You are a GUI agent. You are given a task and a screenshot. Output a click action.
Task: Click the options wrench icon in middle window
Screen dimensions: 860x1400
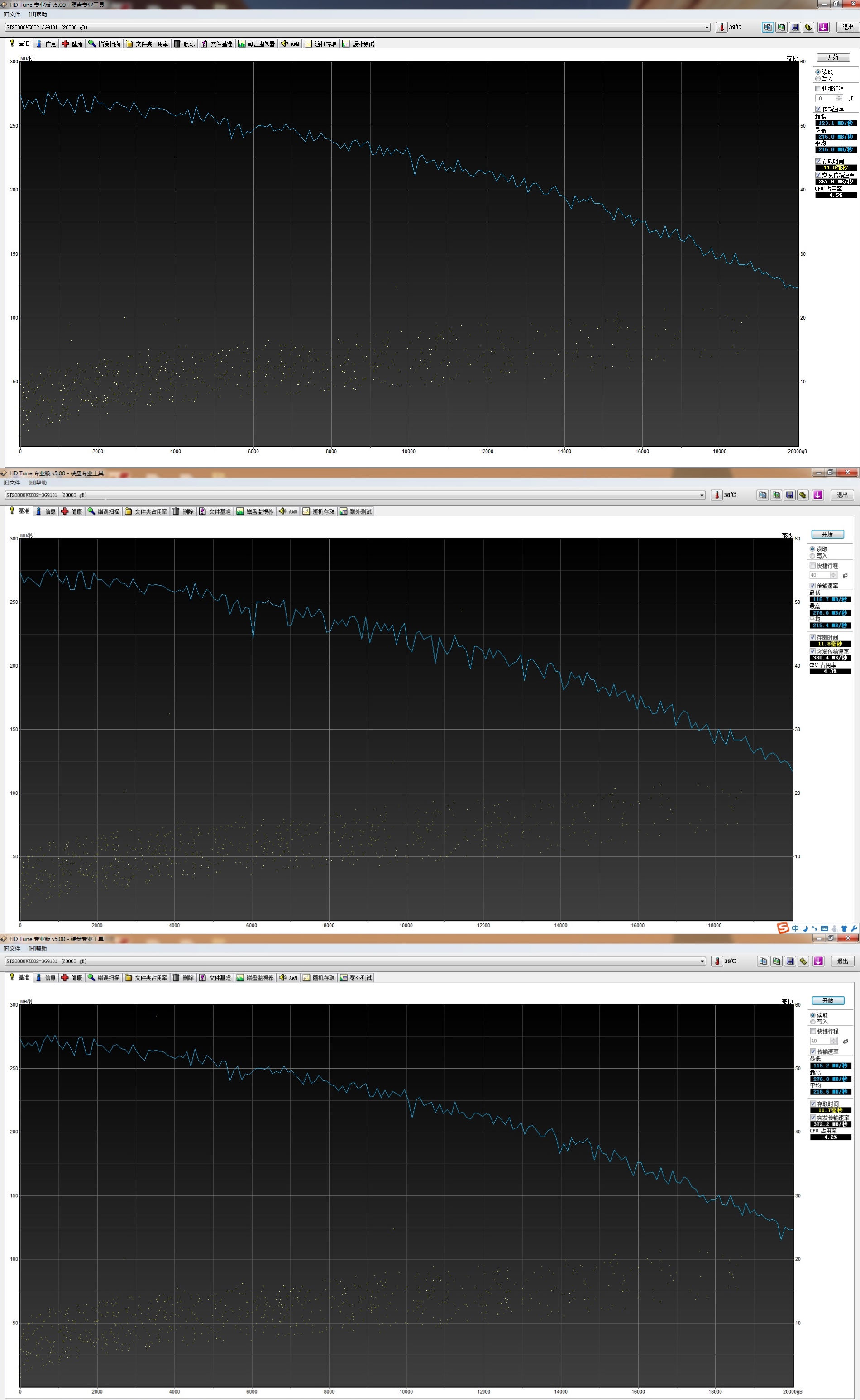point(803,495)
